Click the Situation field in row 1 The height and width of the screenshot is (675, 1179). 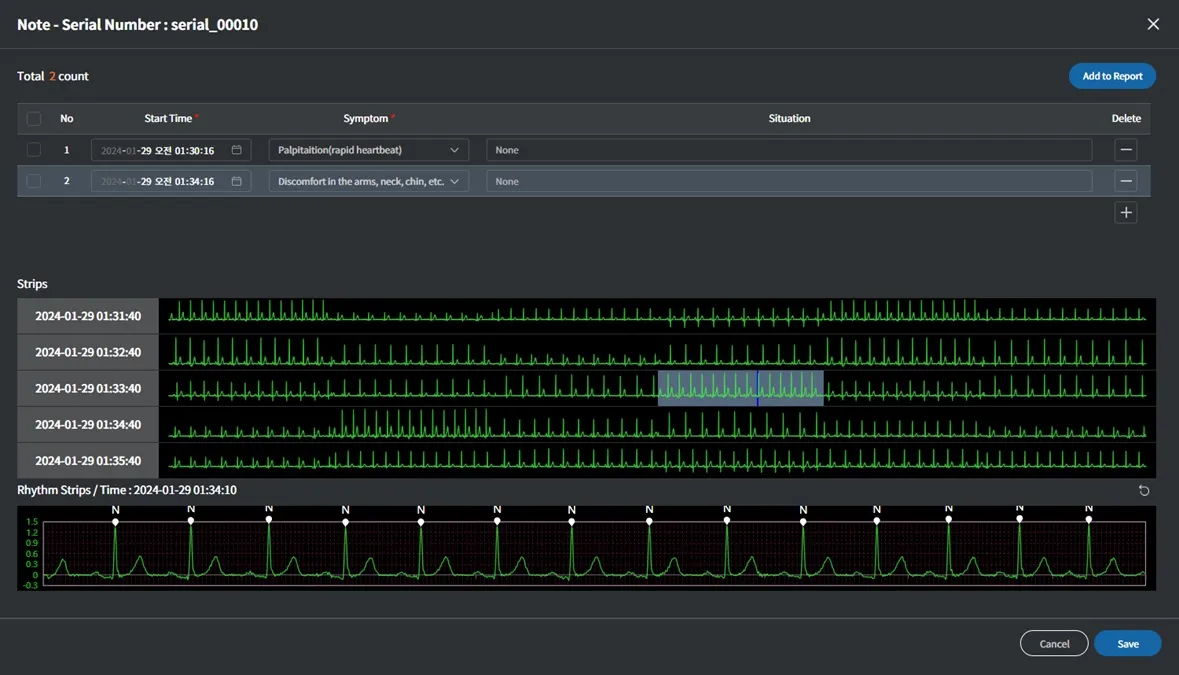789,150
